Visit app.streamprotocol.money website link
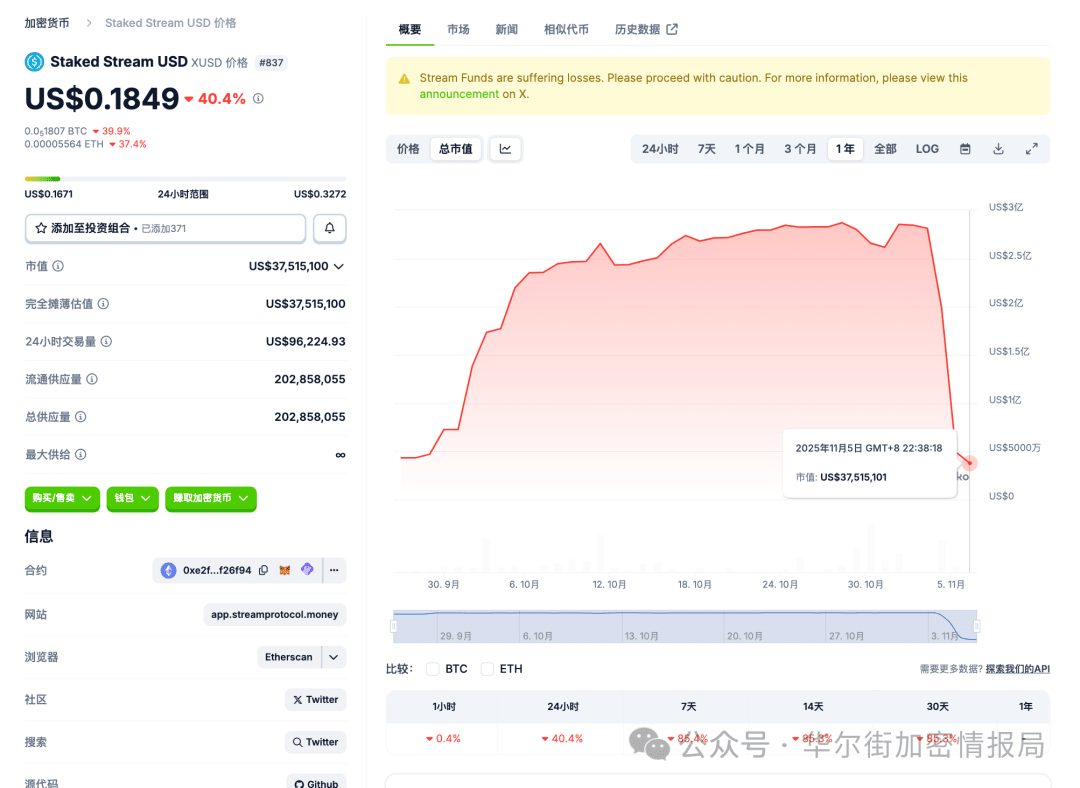Image resolution: width=1080 pixels, height=788 pixels. (273, 614)
